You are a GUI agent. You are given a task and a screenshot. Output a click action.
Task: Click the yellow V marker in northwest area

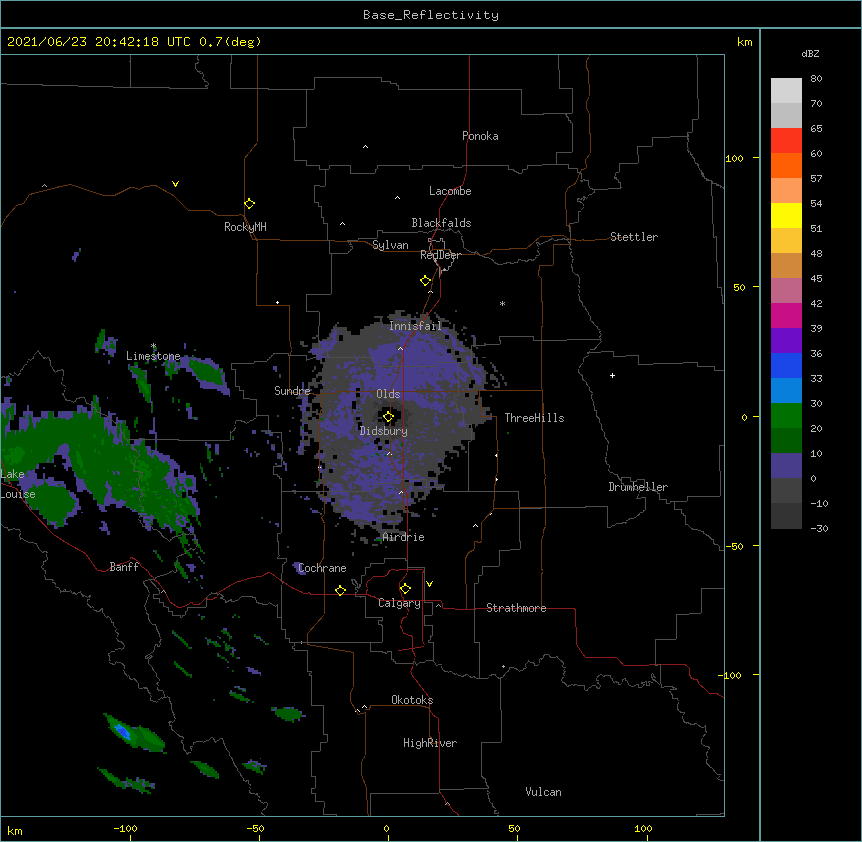175,184
